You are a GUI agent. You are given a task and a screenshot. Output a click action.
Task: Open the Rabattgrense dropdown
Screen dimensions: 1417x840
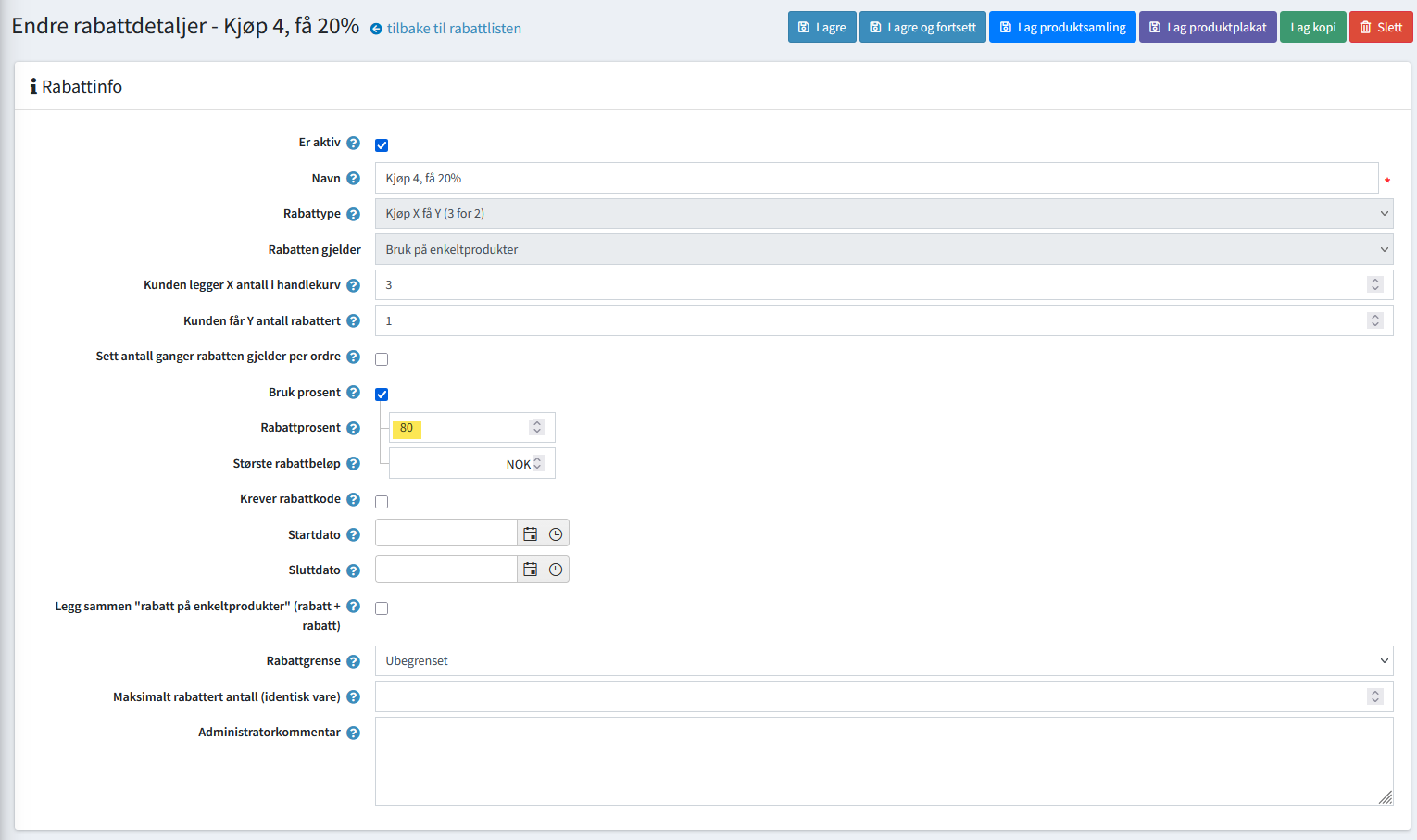pyautogui.click(x=883, y=661)
